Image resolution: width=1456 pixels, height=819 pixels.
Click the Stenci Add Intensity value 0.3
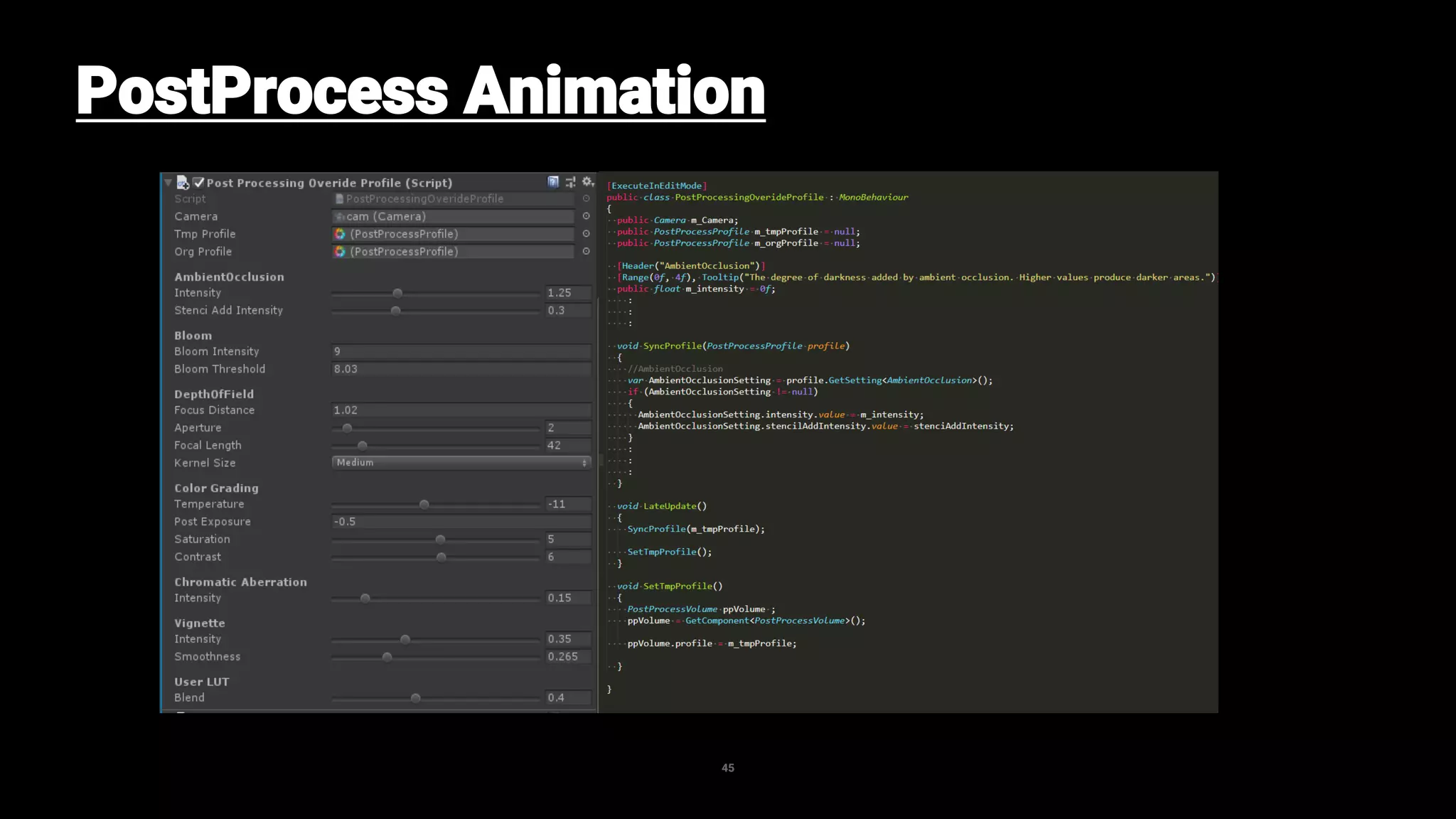568,311
